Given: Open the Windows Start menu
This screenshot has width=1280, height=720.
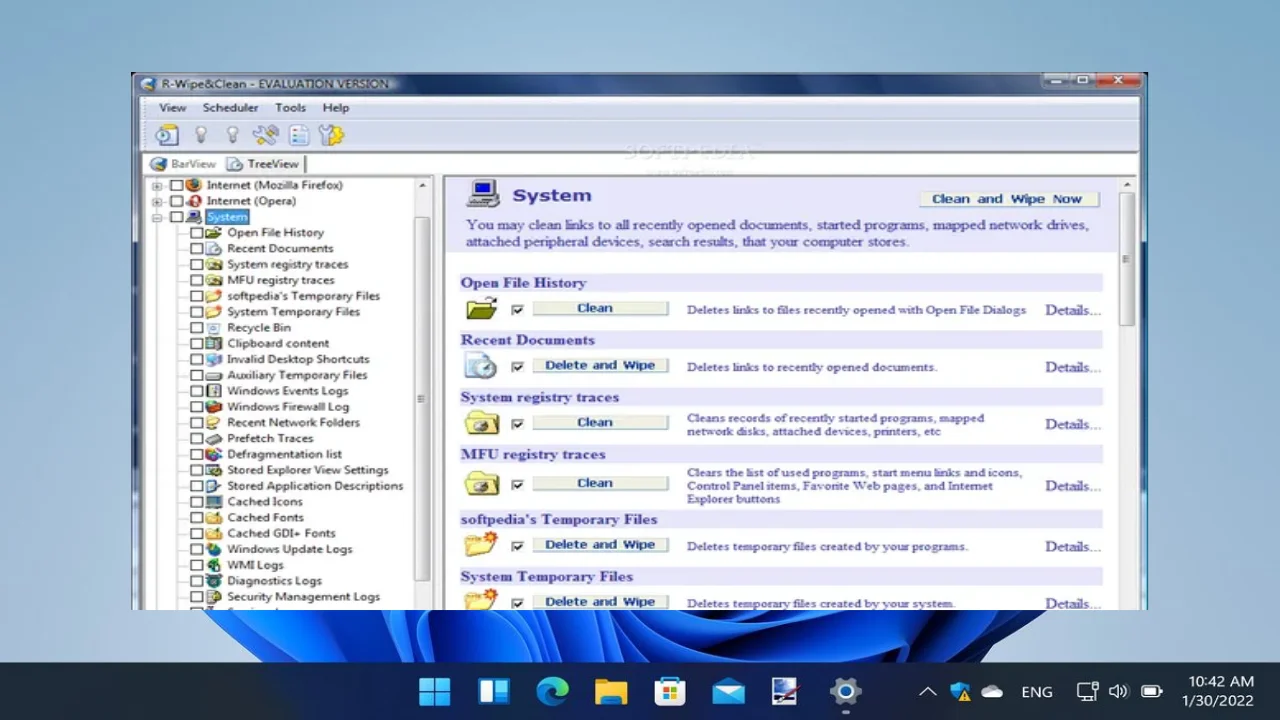Looking at the screenshot, I should (435, 691).
